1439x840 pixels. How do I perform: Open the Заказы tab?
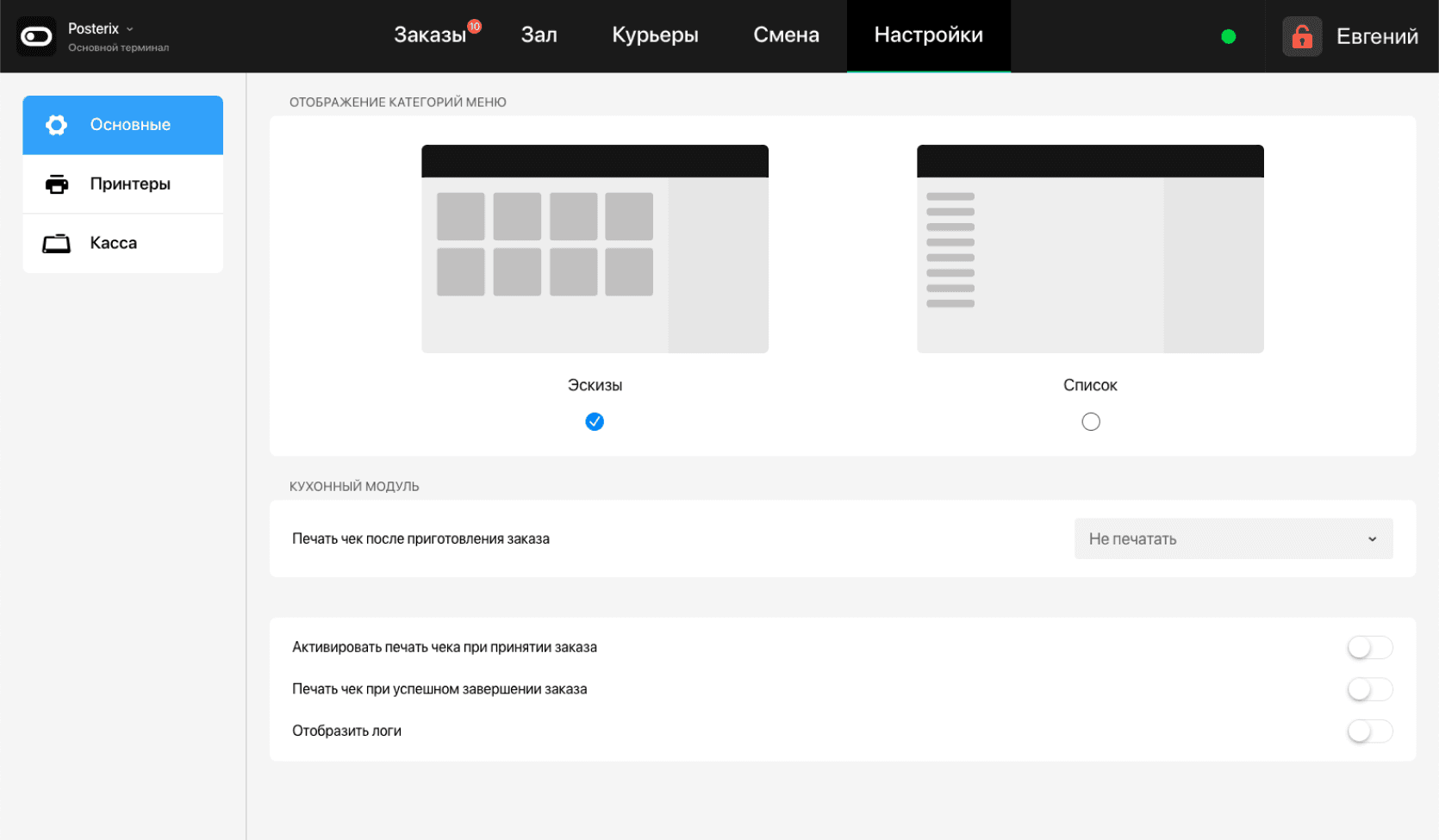tap(430, 35)
